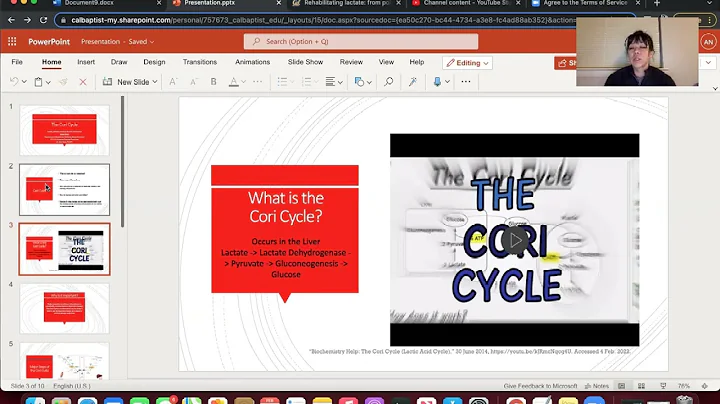Switch to Slide Sorter view icon
720x404 pixels.
(x=641, y=386)
